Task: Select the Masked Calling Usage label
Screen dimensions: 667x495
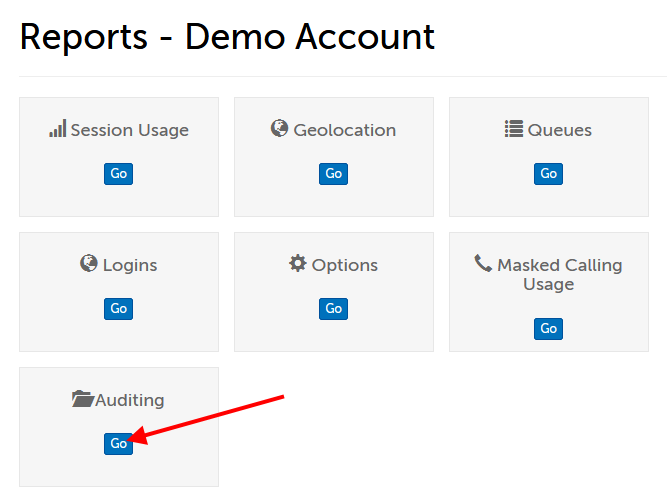Action: coord(559,275)
